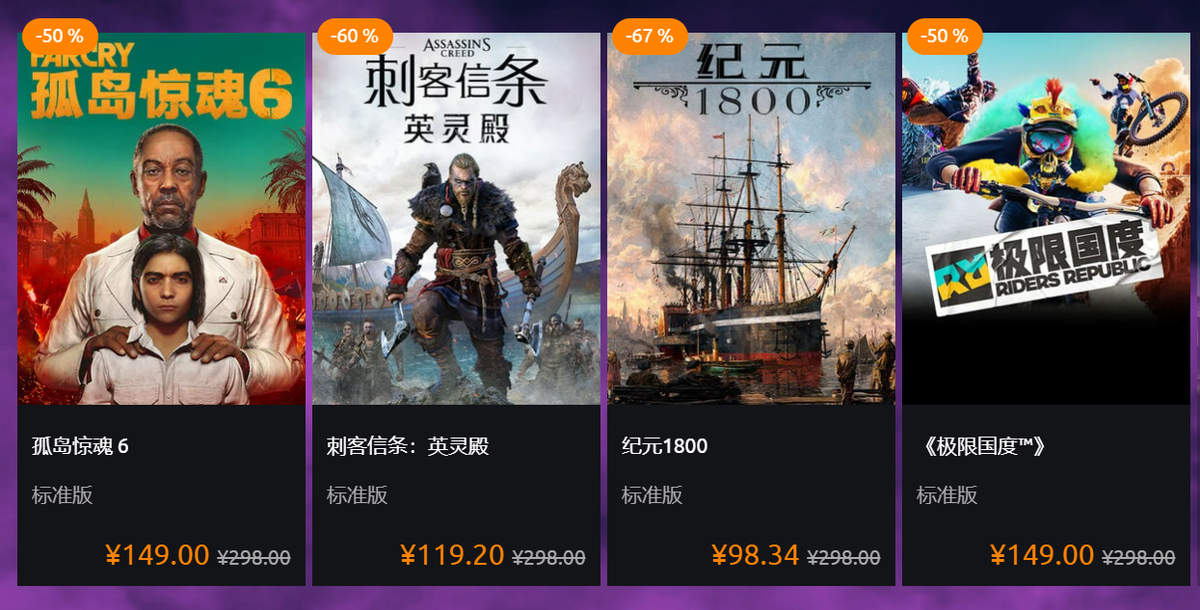Open the Anno 1800 ship cover image
The image size is (1200, 610).
coord(751,219)
